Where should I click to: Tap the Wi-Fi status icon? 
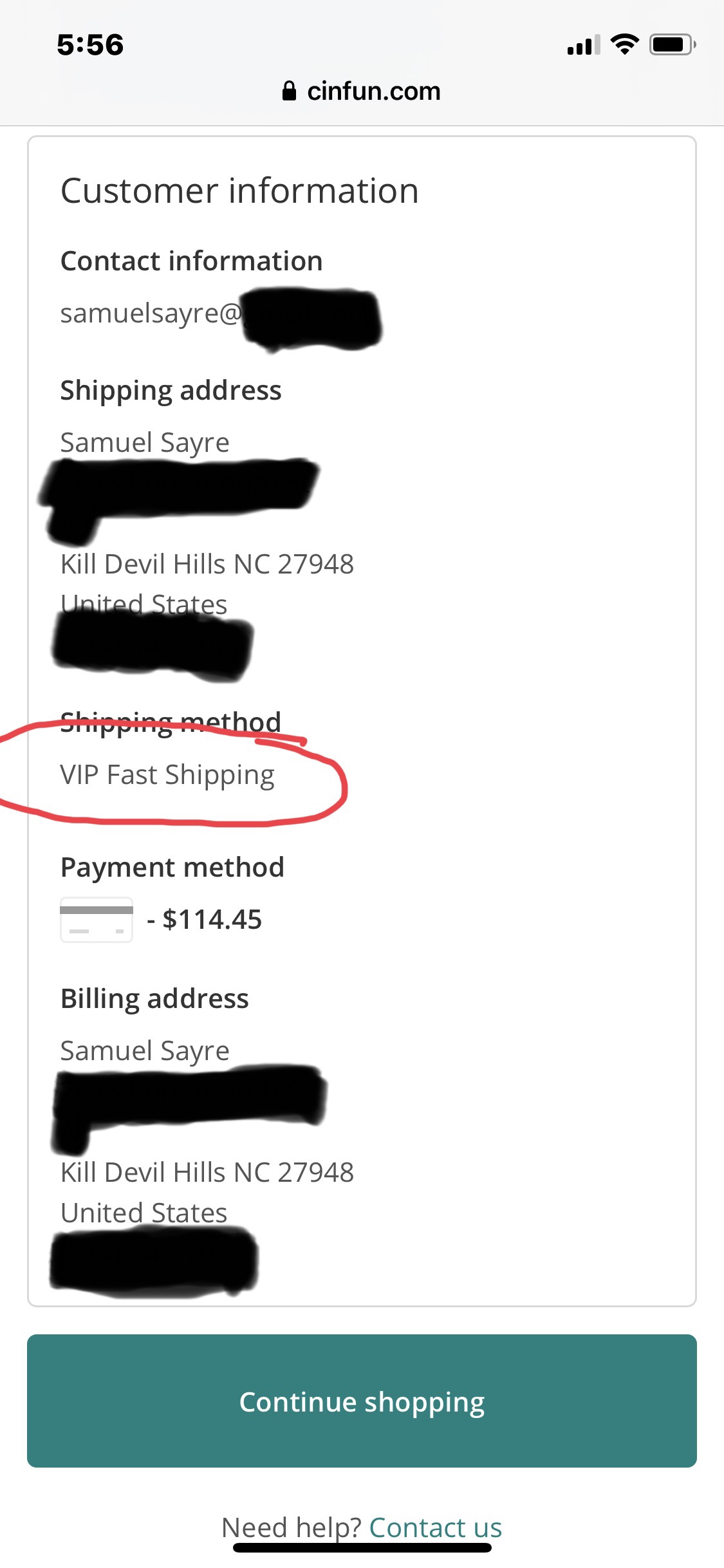coord(624,44)
